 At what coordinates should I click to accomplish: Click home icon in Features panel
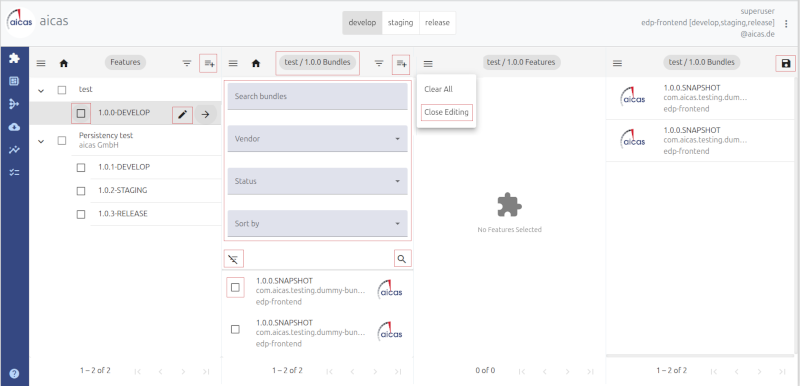coord(63,63)
